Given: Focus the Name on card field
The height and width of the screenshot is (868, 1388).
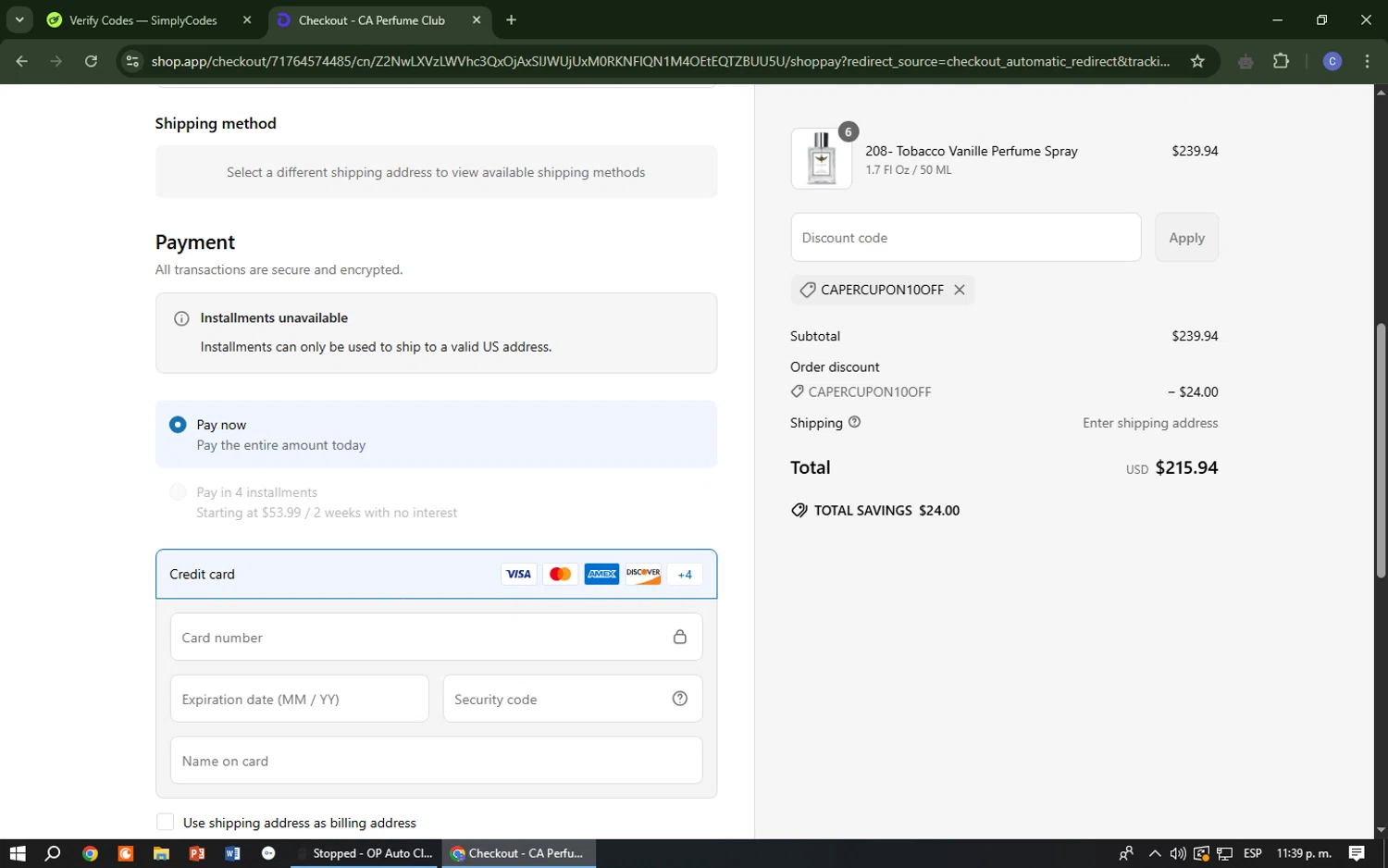Looking at the screenshot, I should tap(436, 761).
